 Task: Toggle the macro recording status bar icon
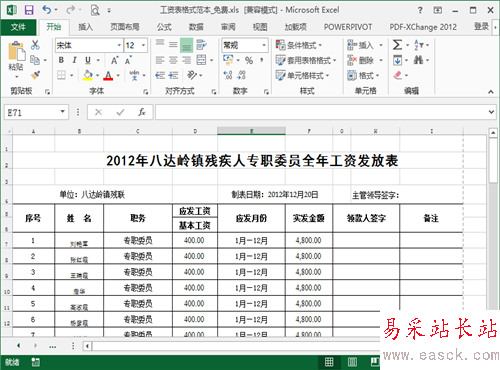pos(35,362)
